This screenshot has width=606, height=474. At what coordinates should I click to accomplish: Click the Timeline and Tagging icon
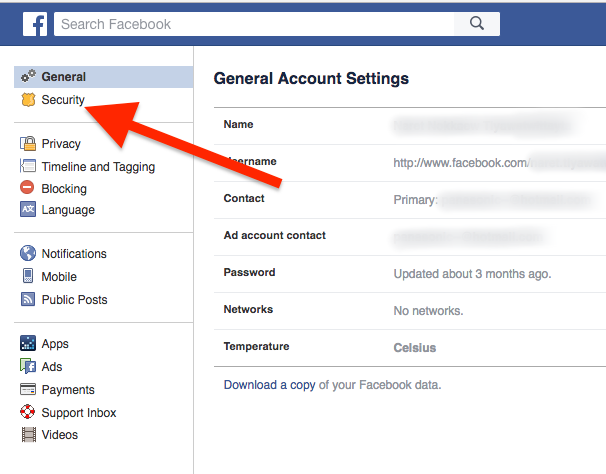(x=28, y=166)
